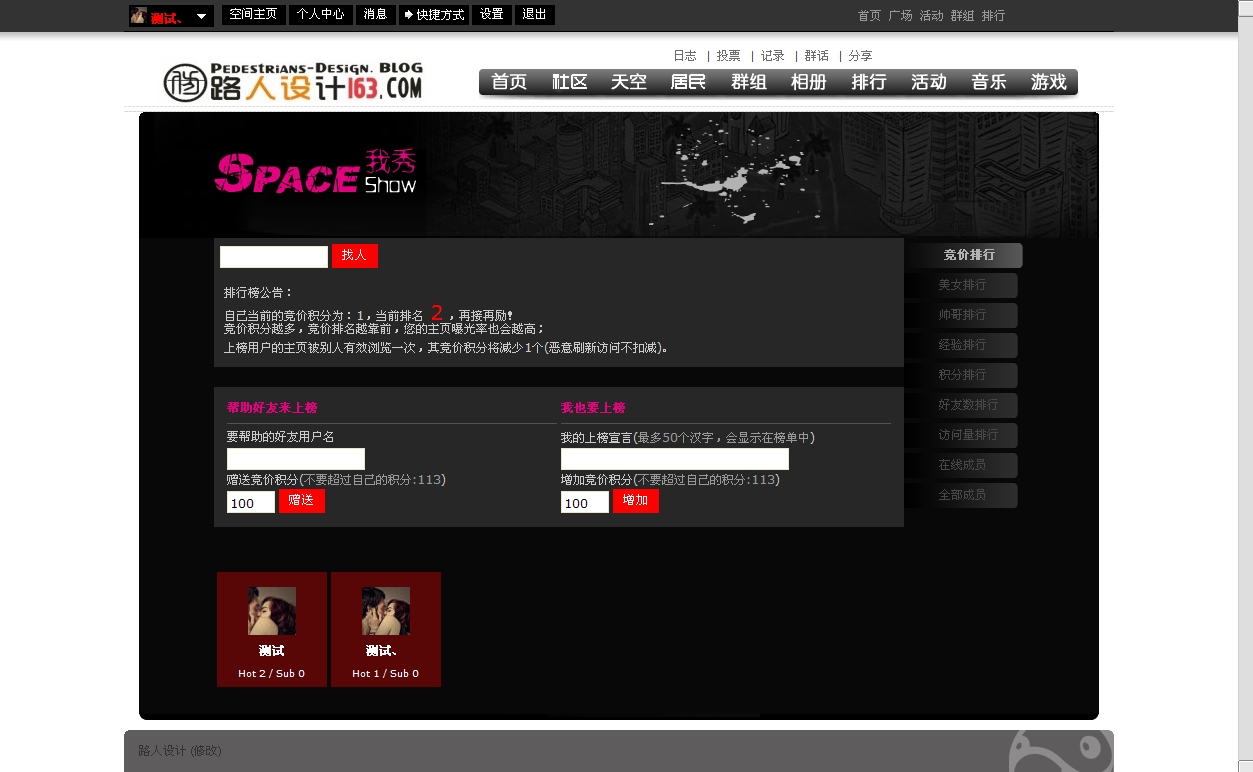Click username 测试 under first card
Viewport: 1253px width, 772px height.
[x=272, y=651]
